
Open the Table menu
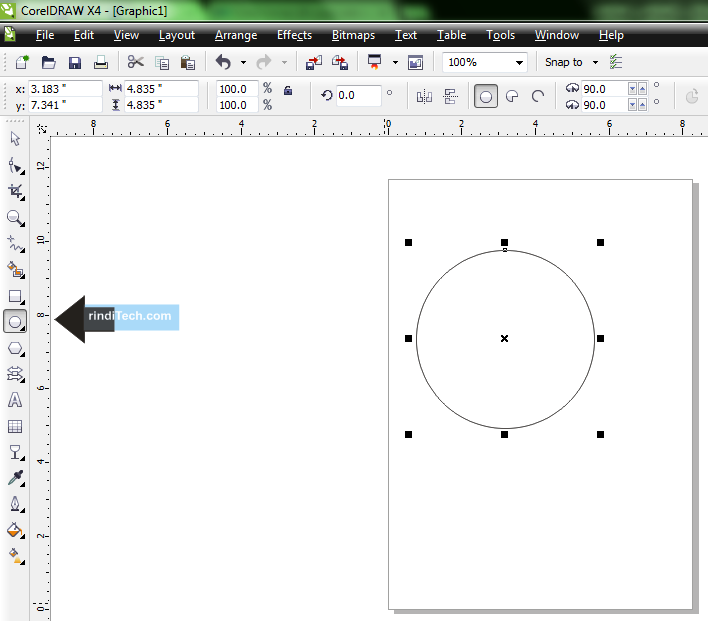452,35
